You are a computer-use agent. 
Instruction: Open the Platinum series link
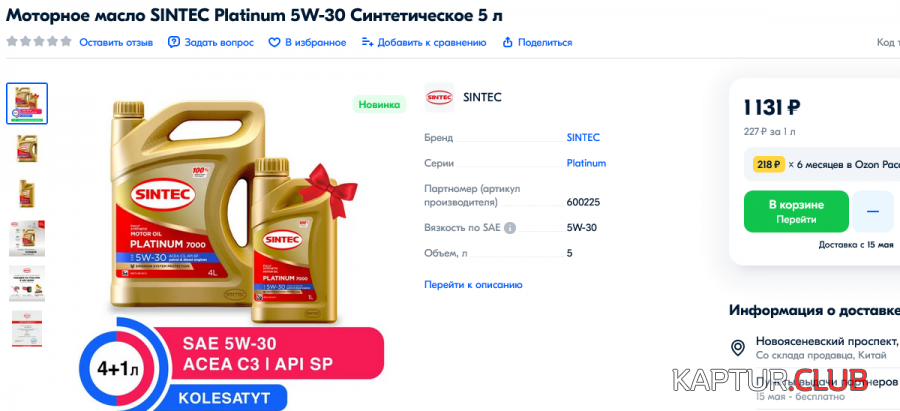[x=587, y=163]
